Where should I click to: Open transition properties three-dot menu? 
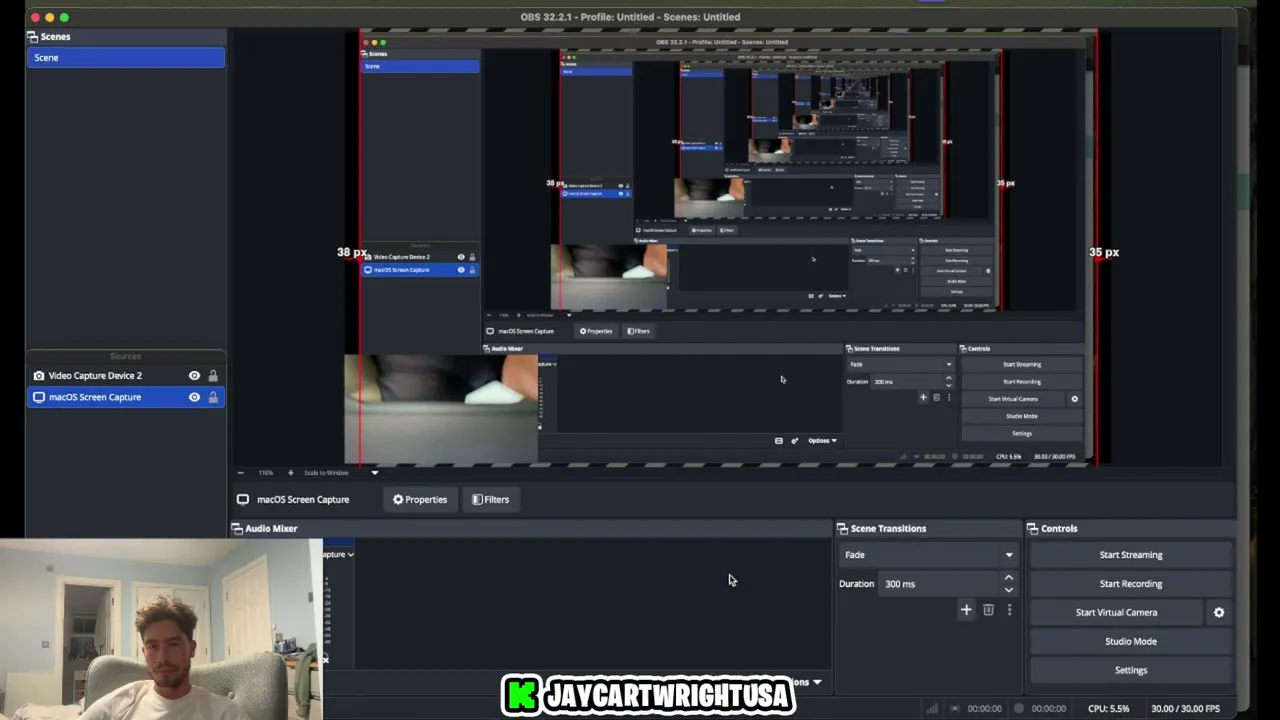click(1009, 610)
